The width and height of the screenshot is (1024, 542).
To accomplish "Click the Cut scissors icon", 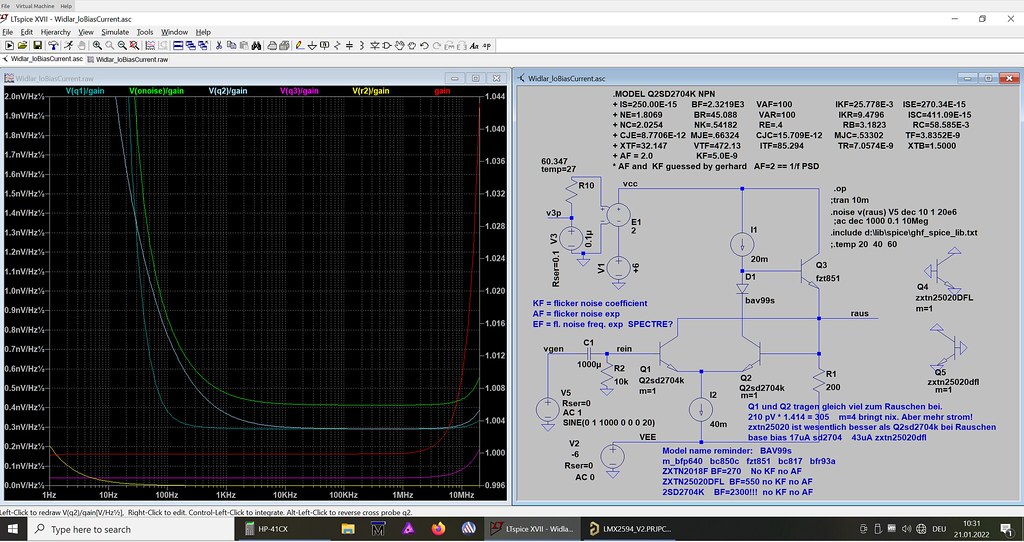I will click(x=217, y=45).
